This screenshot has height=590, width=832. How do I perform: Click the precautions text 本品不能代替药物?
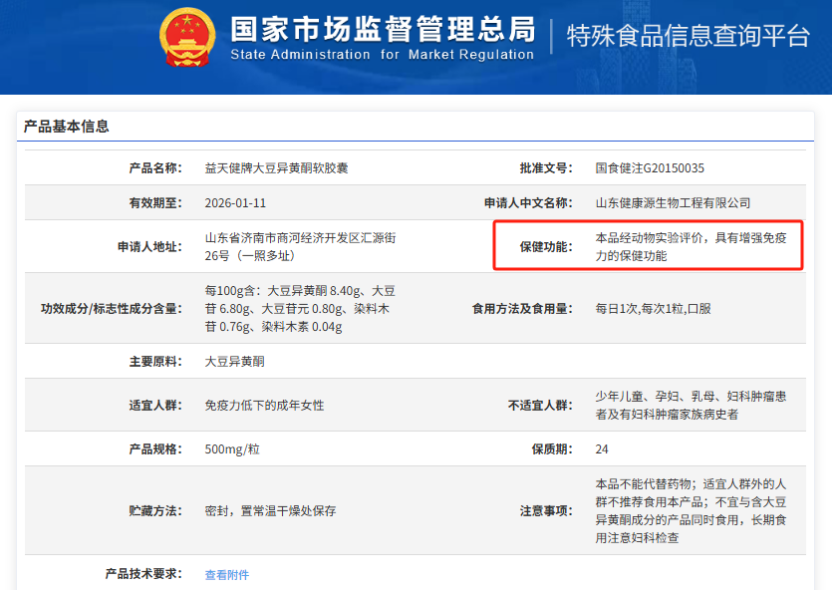[690, 511]
